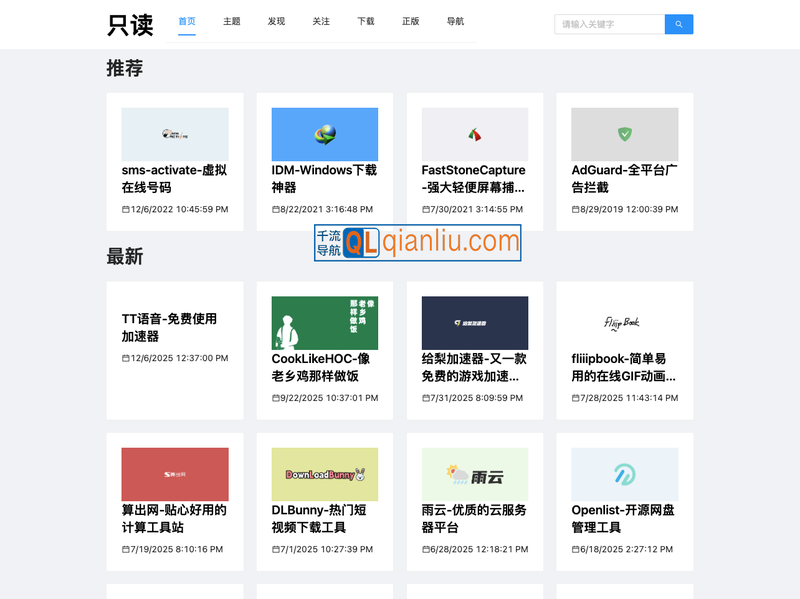The image size is (800, 599).
Task: Open the 发现 page from the navbar
Action: click(x=275, y=21)
